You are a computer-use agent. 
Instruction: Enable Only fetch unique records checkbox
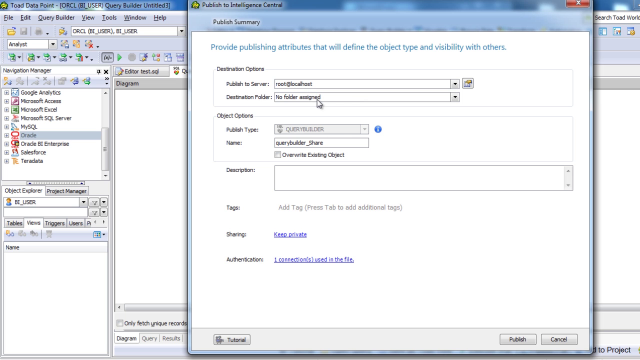120,323
